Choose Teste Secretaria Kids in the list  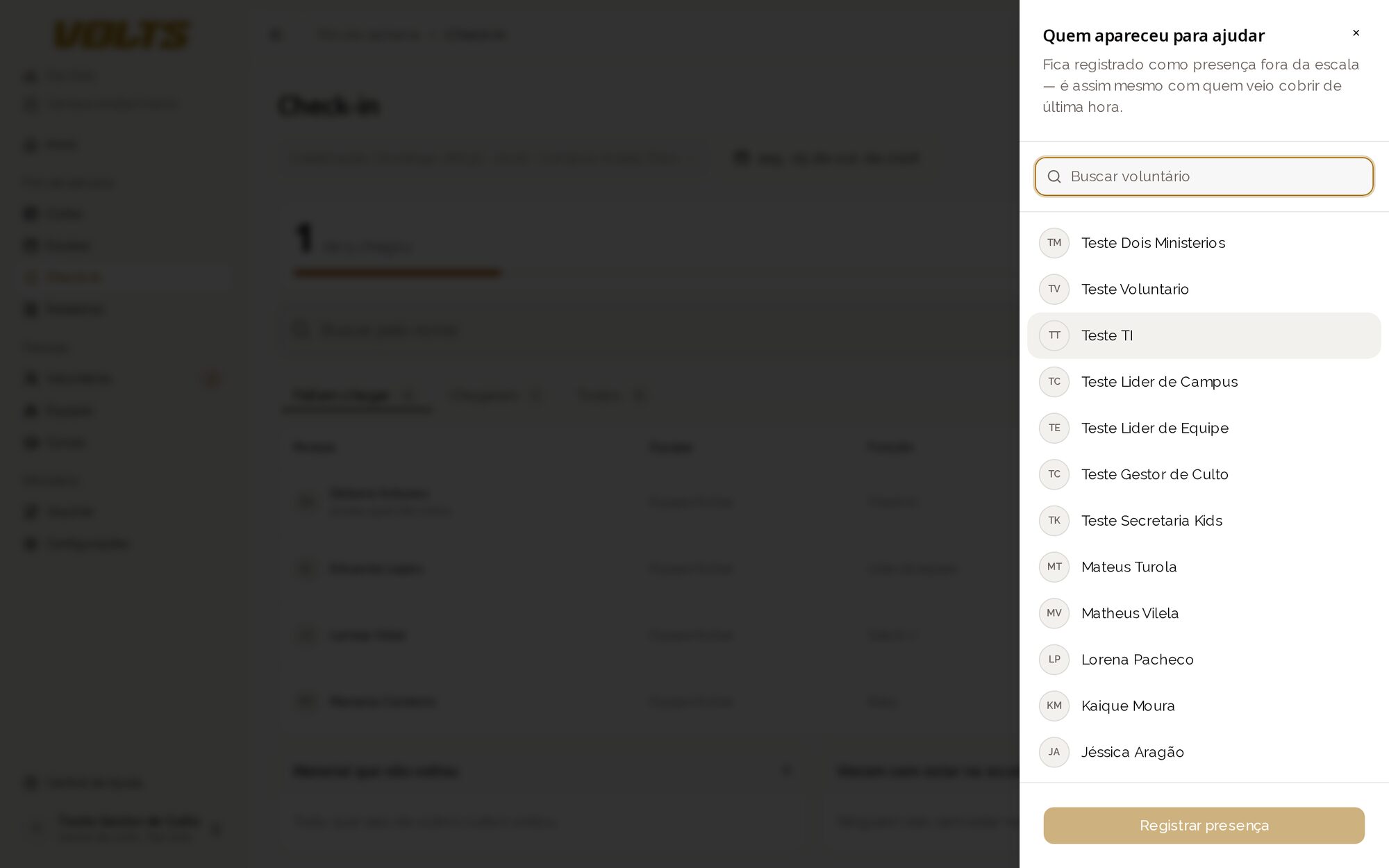[x=1204, y=521]
